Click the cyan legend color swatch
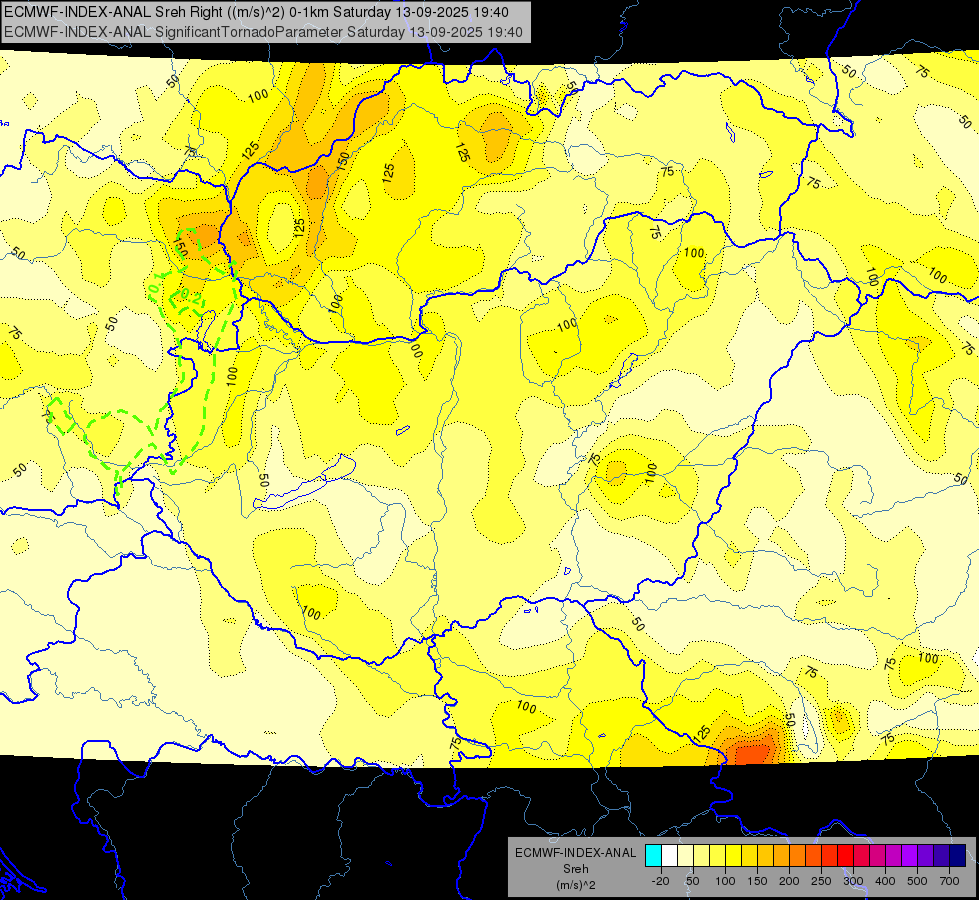This screenshot has width=979, height=900. click(x=653, y=856)
